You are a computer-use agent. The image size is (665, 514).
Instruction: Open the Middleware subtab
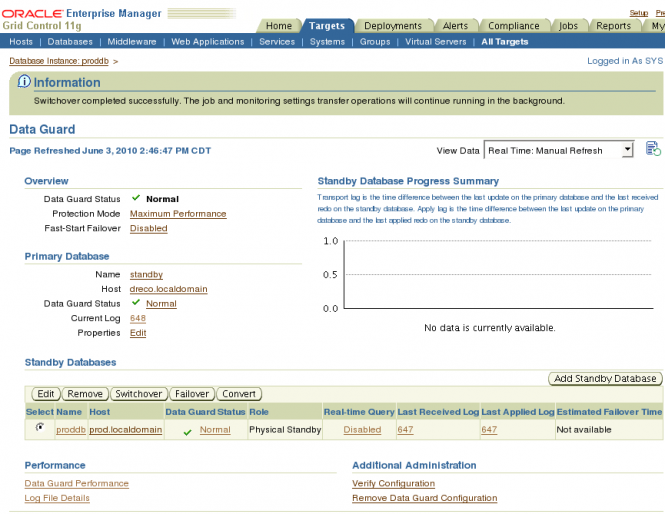pyautogui.click(x=131, y=42)
